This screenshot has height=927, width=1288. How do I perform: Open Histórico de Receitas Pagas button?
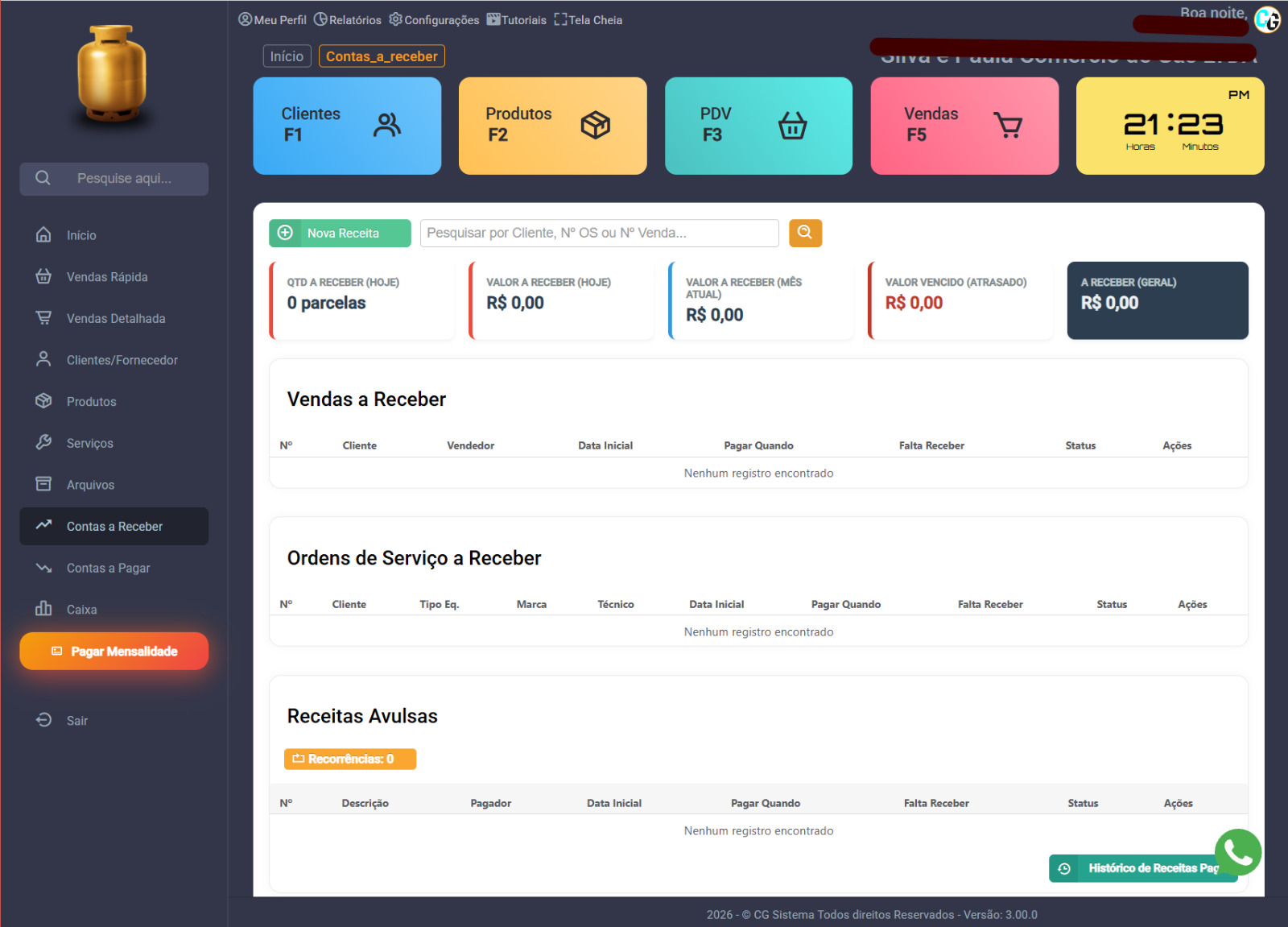1143,868
